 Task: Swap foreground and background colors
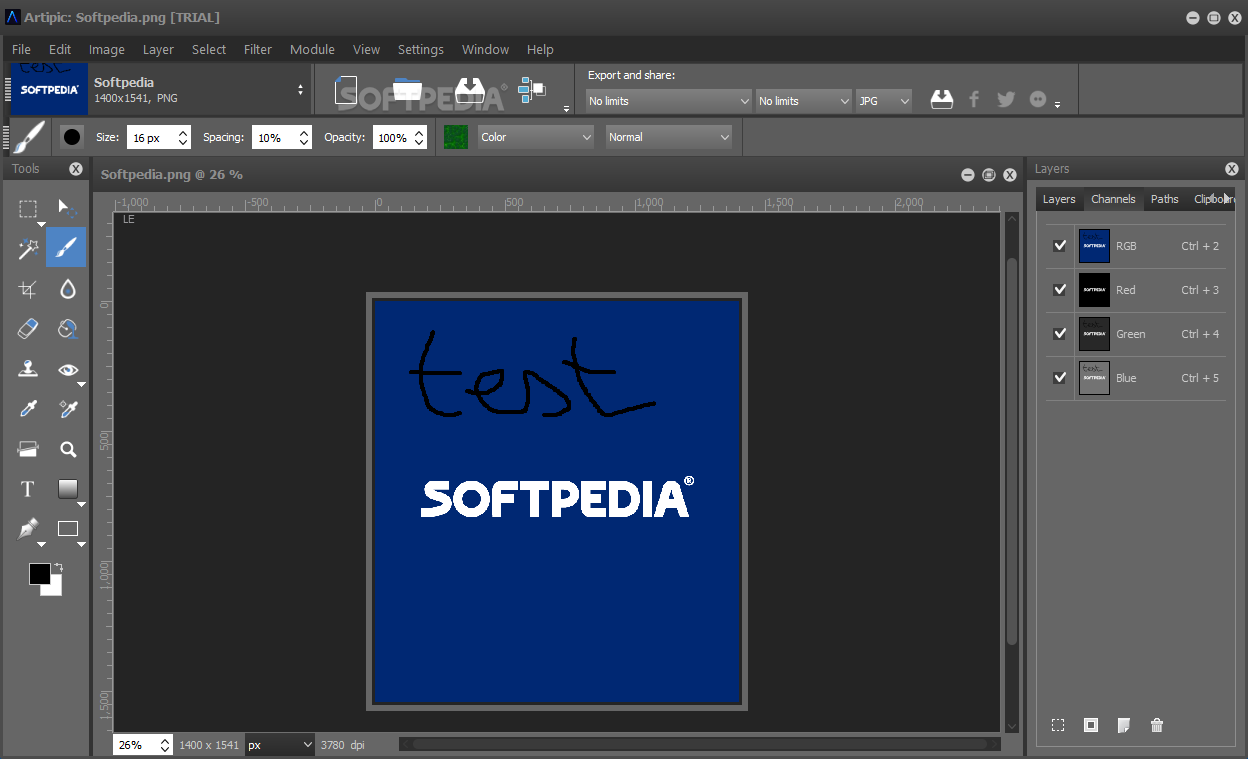[x=58, y=567]
